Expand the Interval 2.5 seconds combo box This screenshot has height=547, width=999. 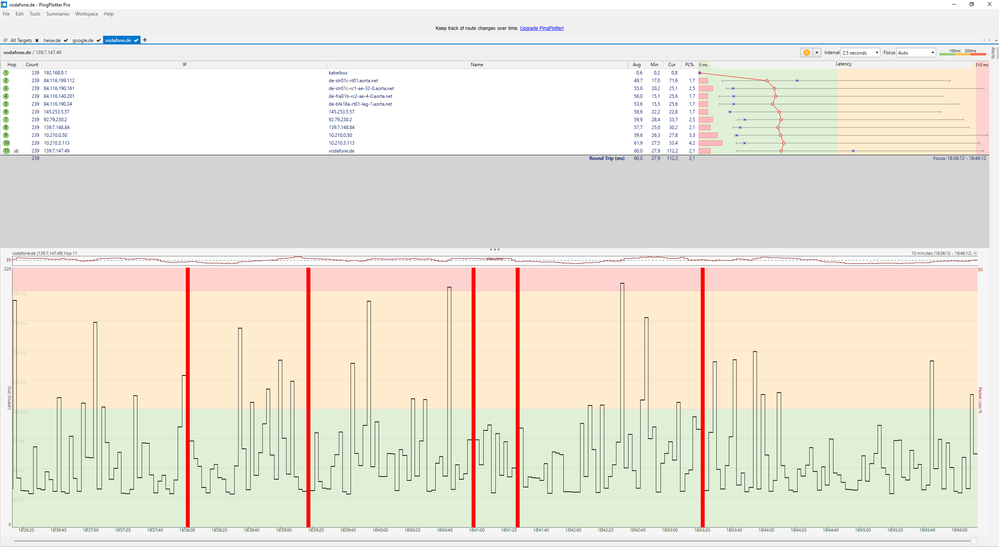click(x=860, y=53)
